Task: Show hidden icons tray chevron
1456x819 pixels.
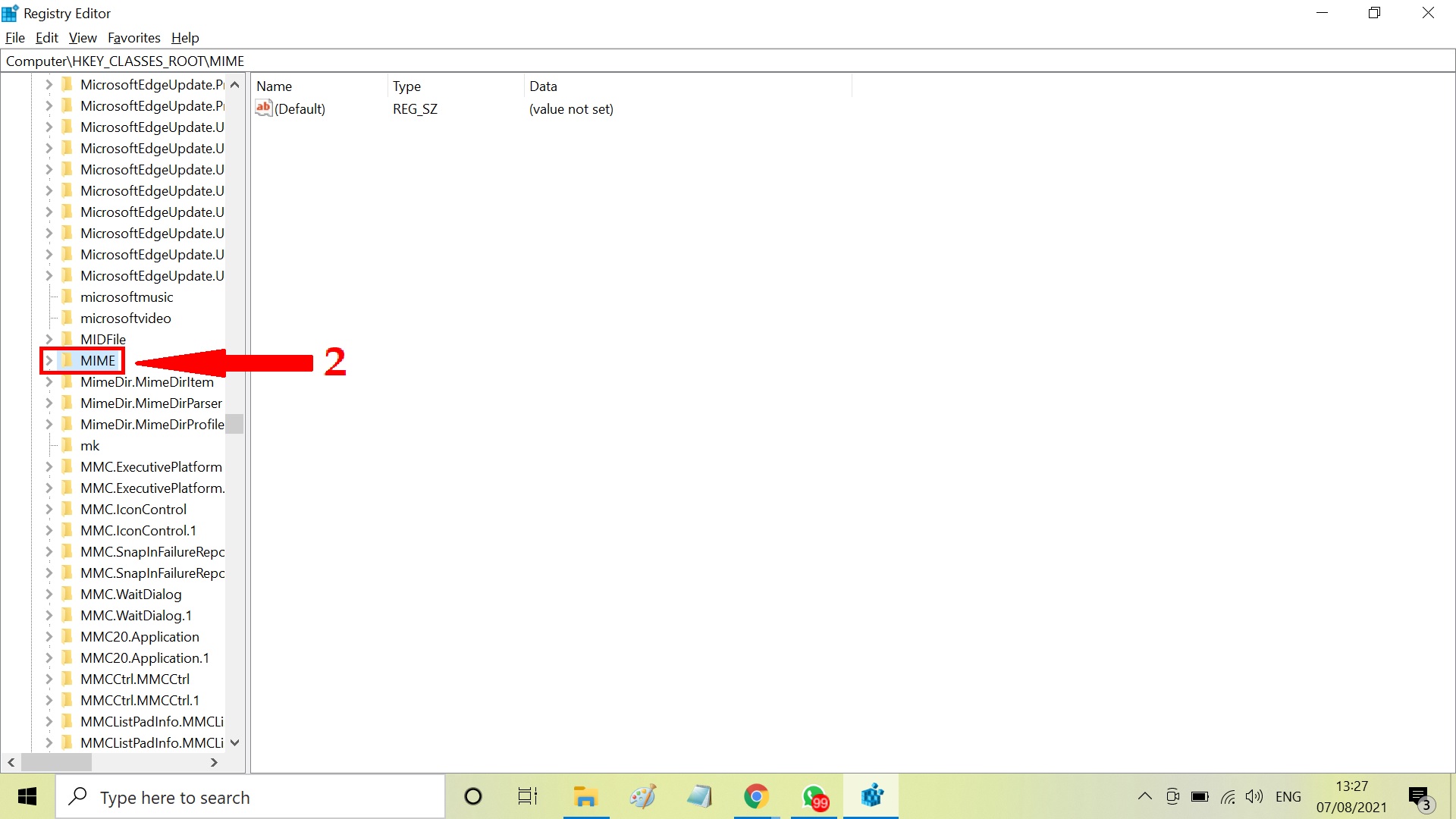Action: point(1145,796)
